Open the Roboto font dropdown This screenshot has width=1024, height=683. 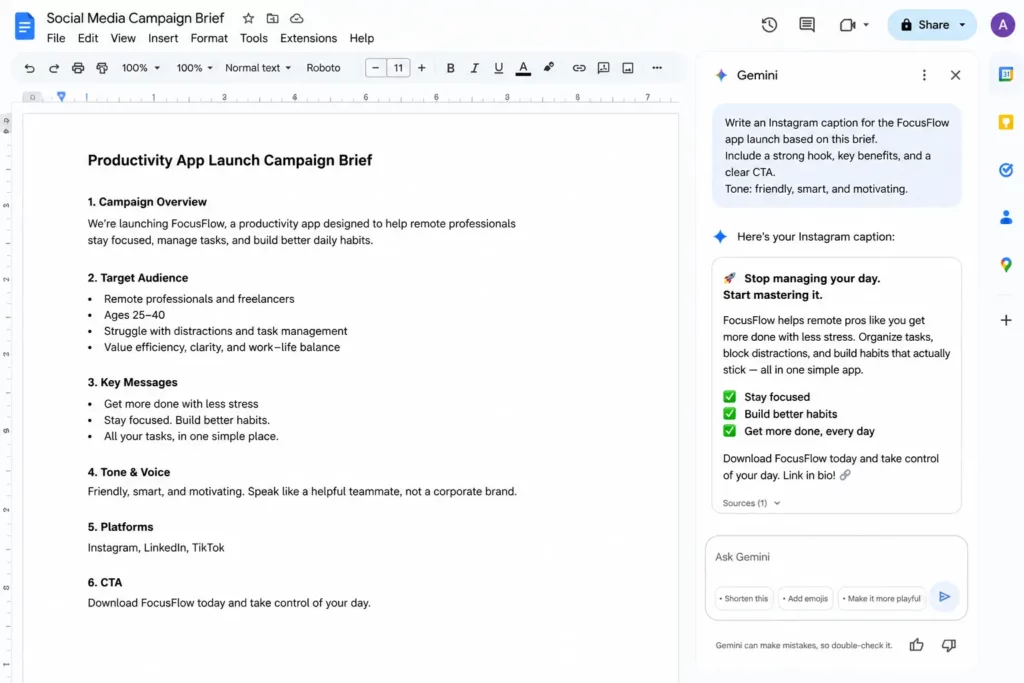point(323,68)
